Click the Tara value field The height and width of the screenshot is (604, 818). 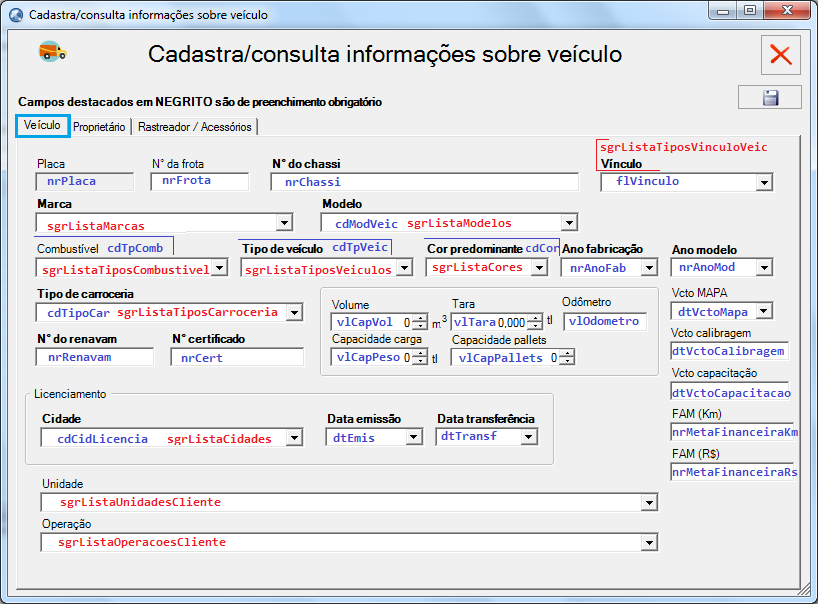coord(490,322)
